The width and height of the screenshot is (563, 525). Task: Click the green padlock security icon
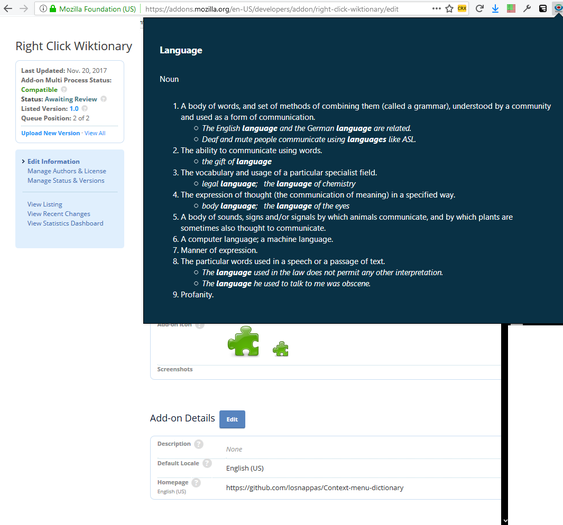(x=53, y=9)
